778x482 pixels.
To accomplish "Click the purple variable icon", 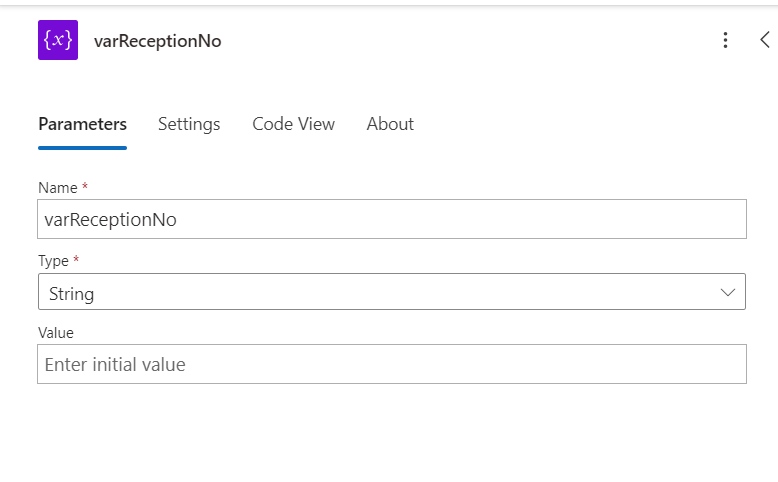I will pyautogui.click(x=58, y=40).
